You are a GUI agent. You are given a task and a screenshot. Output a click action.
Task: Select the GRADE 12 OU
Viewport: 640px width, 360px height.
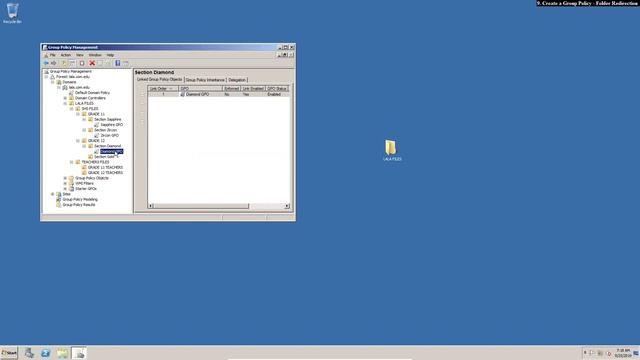[96, 140]
